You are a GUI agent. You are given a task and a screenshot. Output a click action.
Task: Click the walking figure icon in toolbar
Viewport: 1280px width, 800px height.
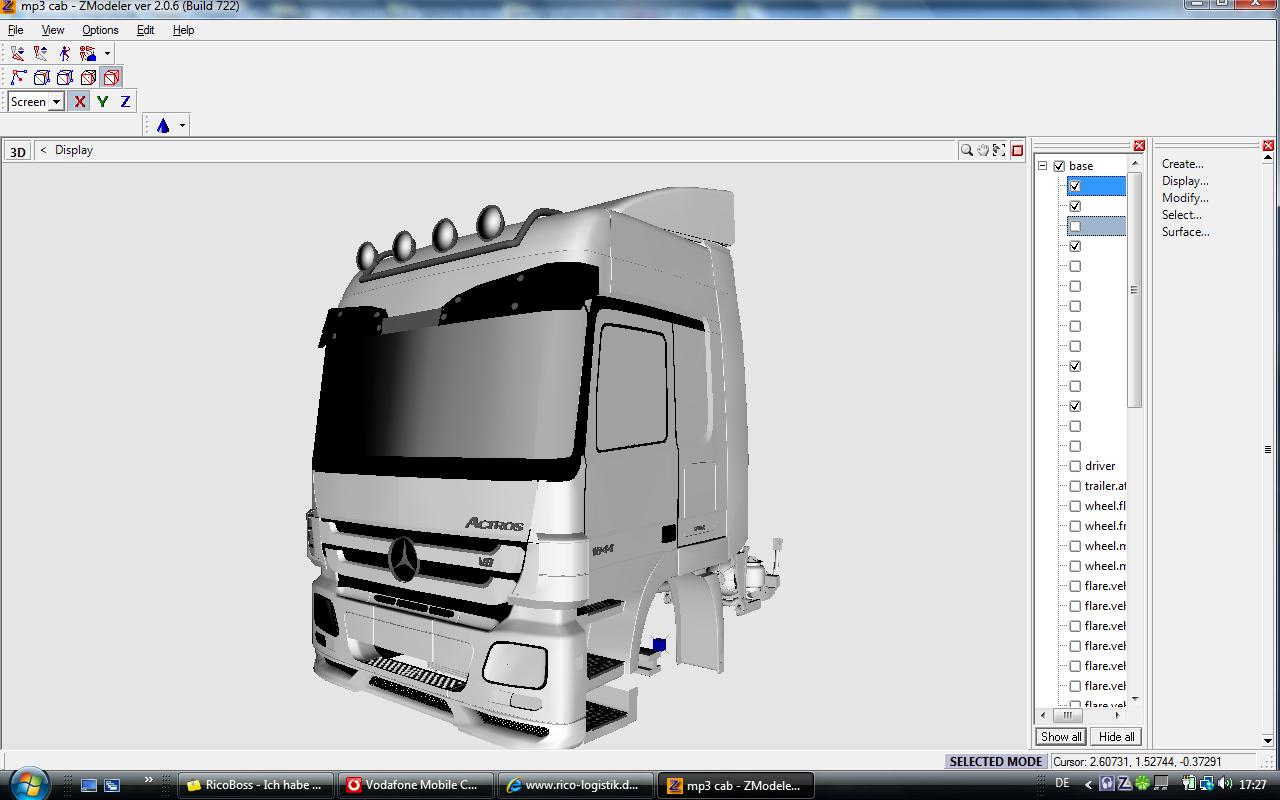65,53
